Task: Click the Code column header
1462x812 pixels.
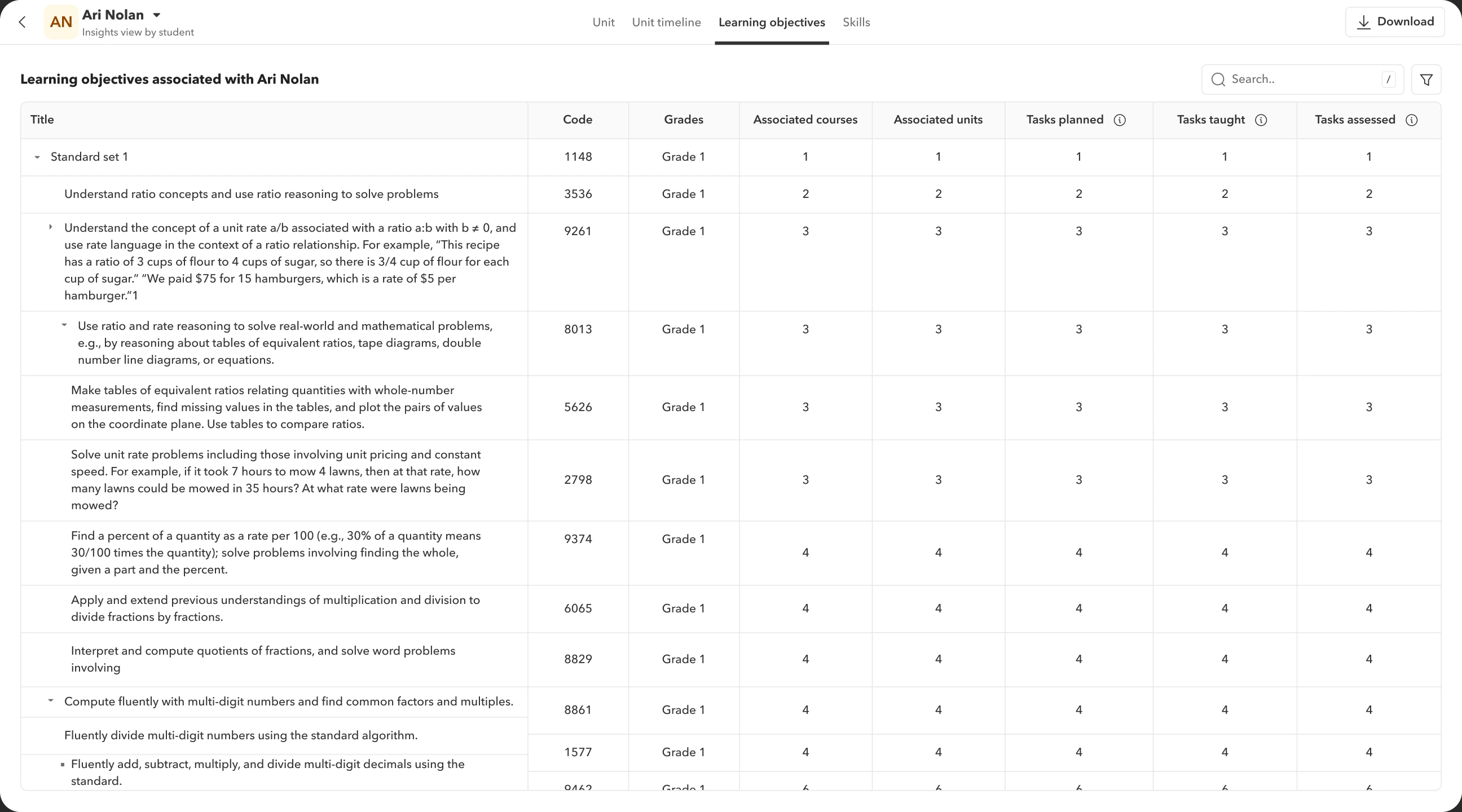Action: (x=577, y=120)
